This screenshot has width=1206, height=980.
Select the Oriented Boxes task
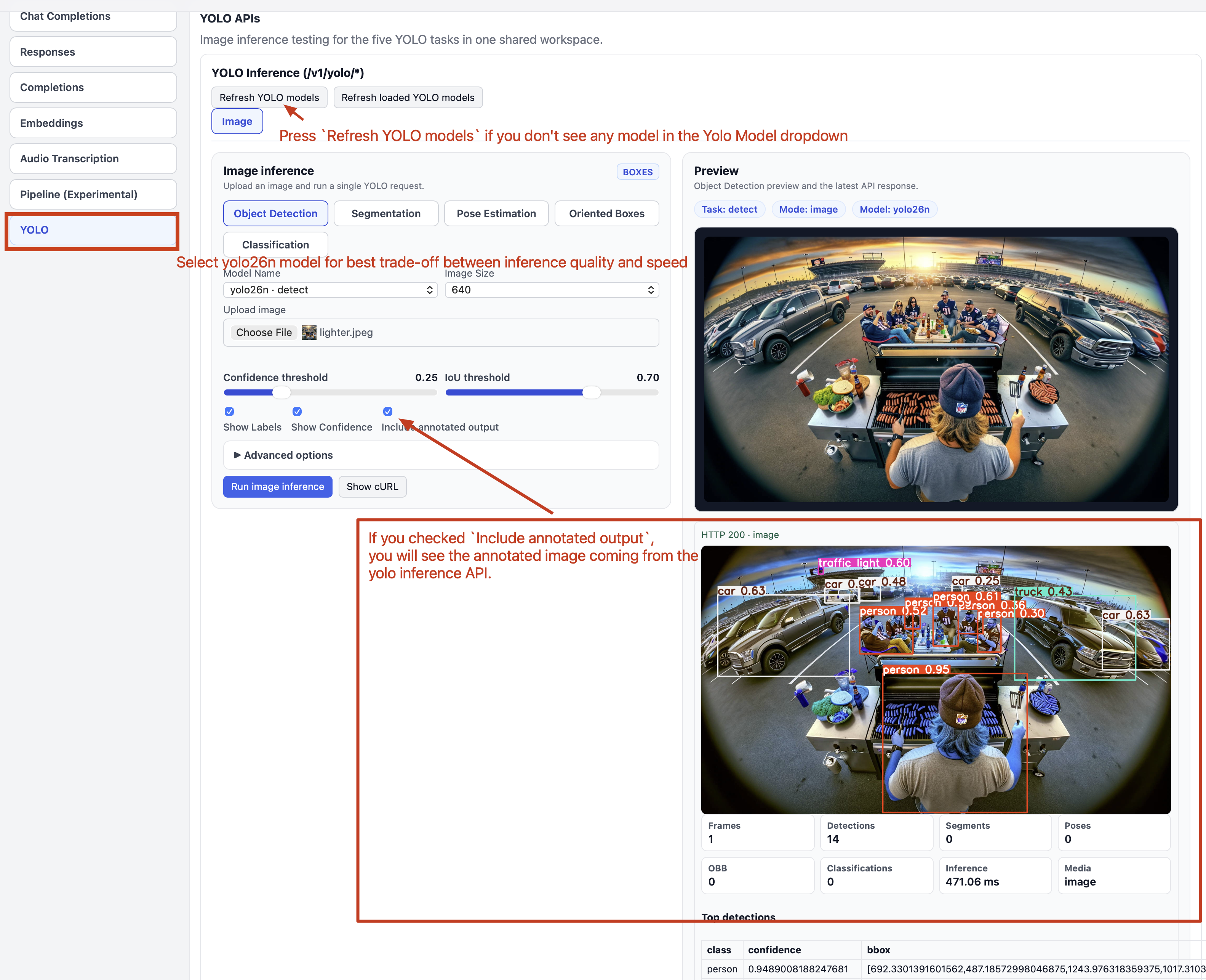tap(607, 213)
